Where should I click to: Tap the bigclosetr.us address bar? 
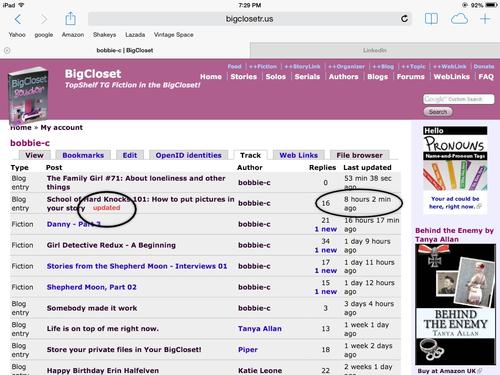(250, 19)
